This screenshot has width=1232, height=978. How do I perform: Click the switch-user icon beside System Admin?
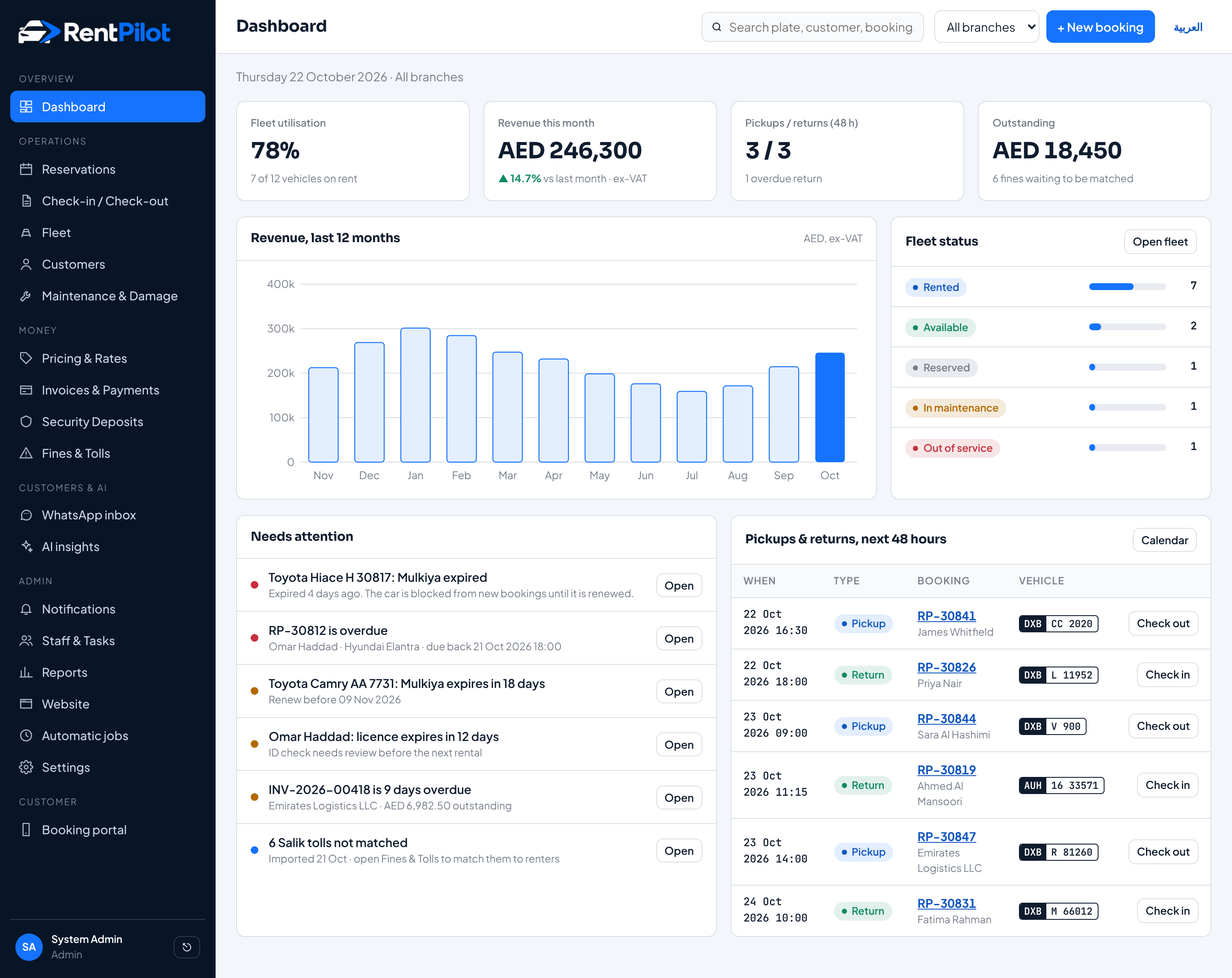(x=187, y=947)
